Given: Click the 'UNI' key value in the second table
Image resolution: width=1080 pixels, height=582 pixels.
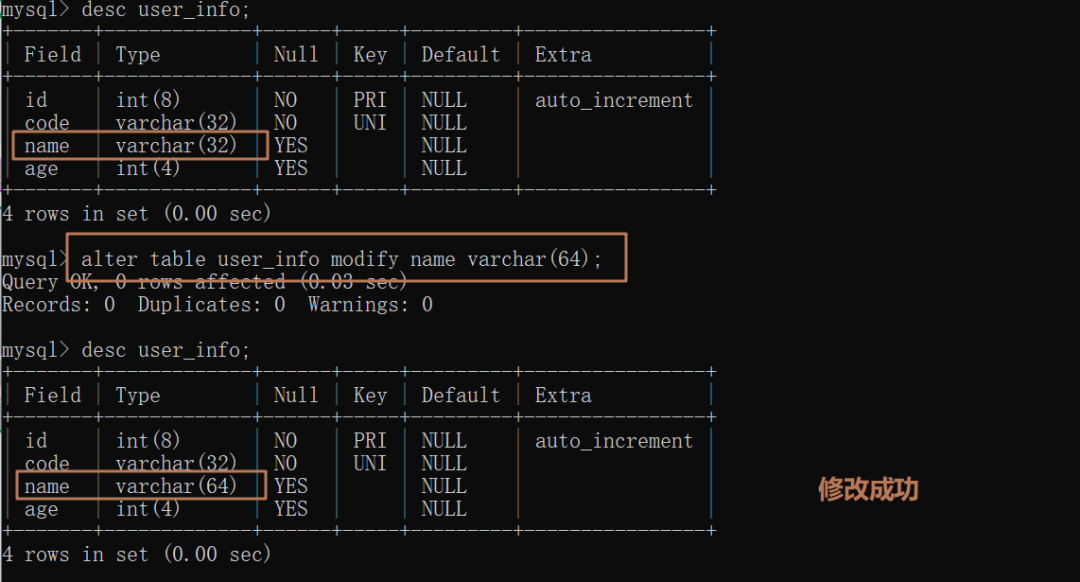Looking at the screenshot, I should 370,463.
